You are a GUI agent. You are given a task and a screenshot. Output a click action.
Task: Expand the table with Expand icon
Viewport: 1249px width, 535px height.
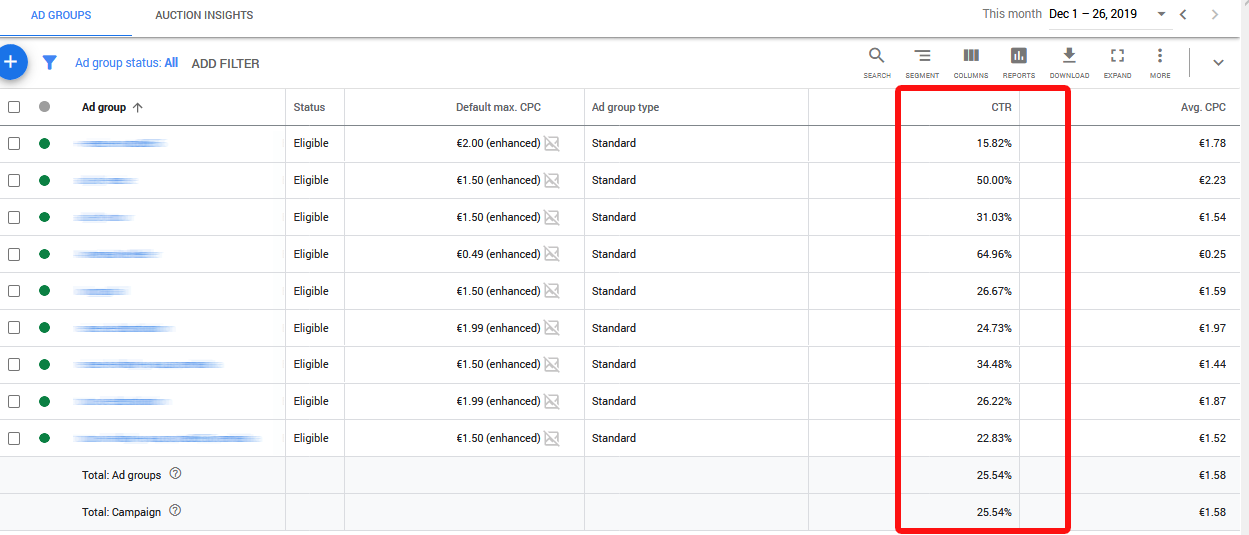[1117, 61]
